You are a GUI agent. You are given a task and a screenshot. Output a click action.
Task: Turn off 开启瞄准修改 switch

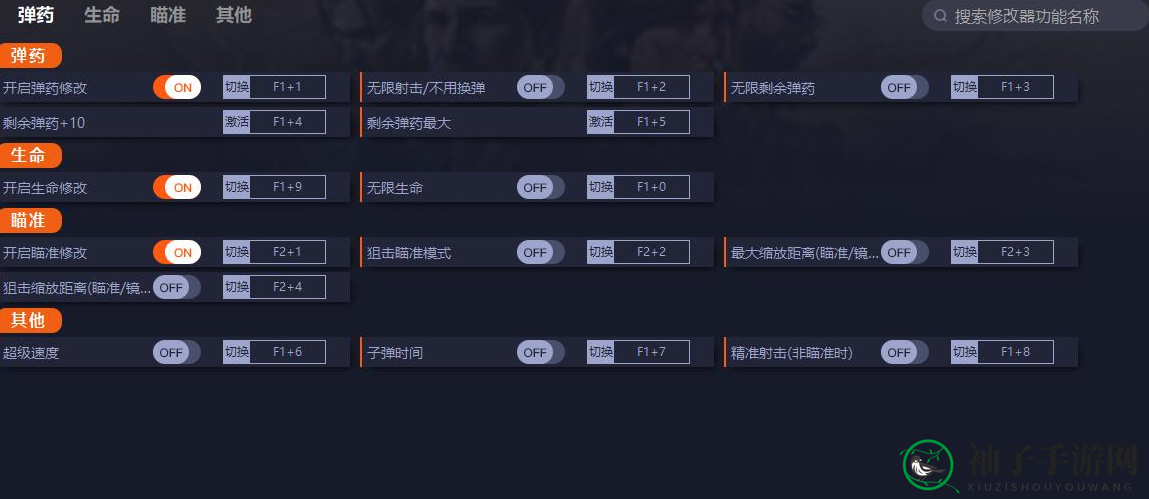click(177, 252)
